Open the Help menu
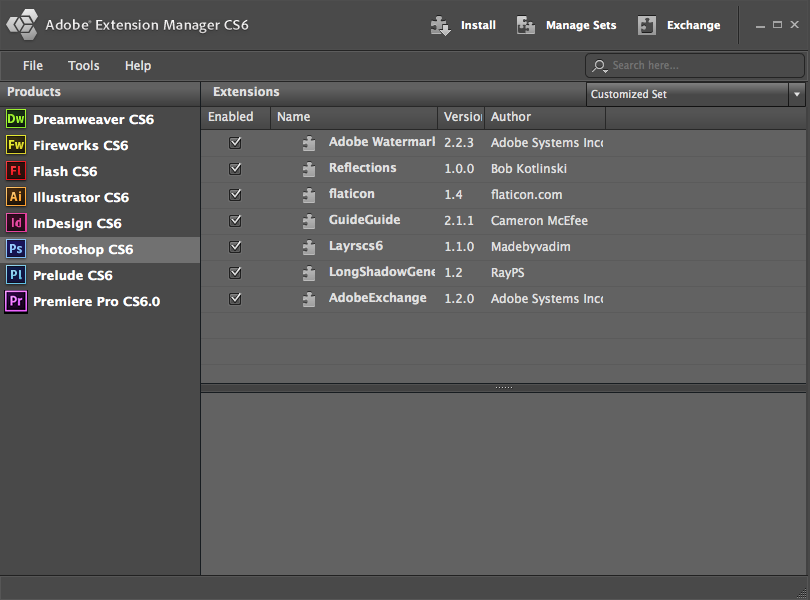The width and height of the screenshot is (810, 600). (x=138, y=66)
